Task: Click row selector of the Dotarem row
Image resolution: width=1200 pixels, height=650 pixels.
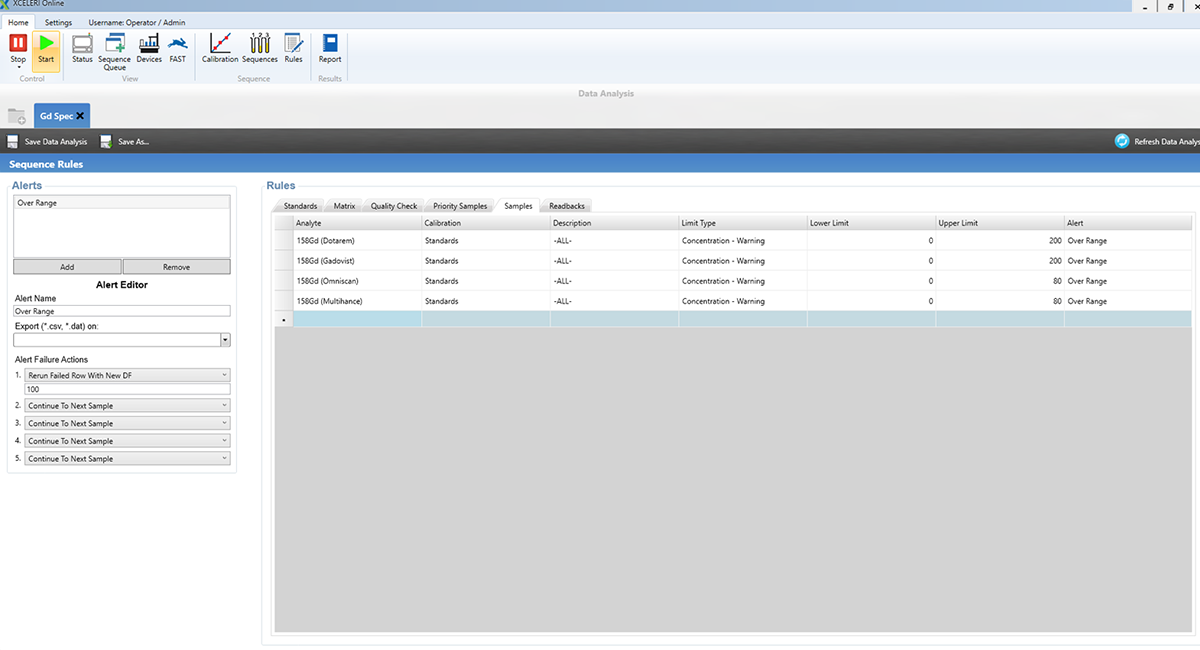Action: tap(284, 241)
